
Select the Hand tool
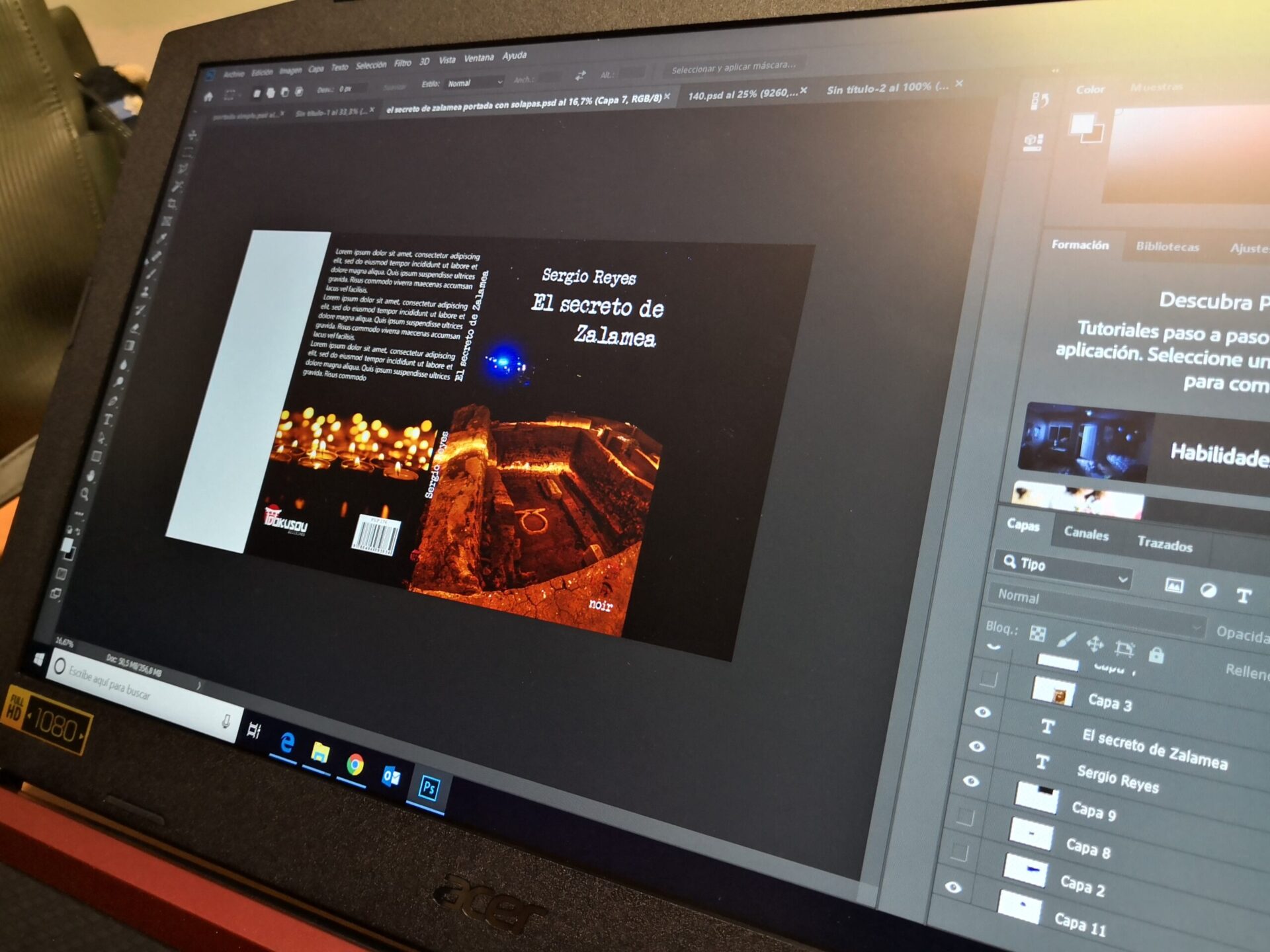(x=91, y=475)
